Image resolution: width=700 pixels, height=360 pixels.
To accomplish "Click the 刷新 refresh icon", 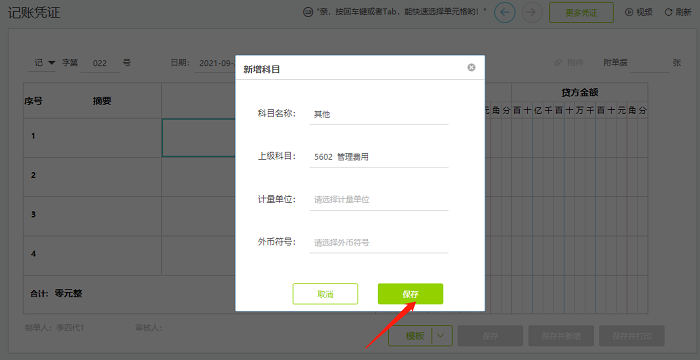I will click(669, 13).
